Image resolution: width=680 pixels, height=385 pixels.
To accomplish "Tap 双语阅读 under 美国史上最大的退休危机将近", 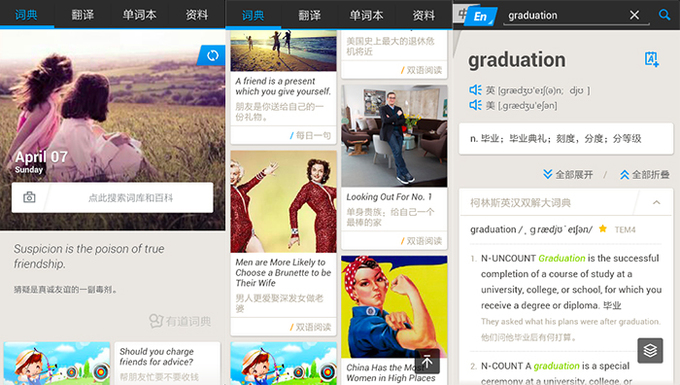I will (x=422, y=70).
